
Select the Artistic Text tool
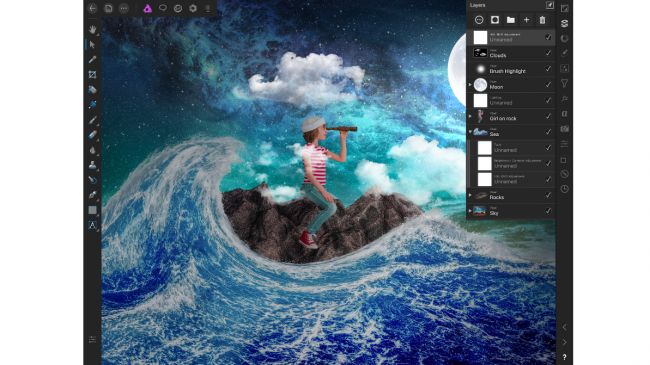92,225
